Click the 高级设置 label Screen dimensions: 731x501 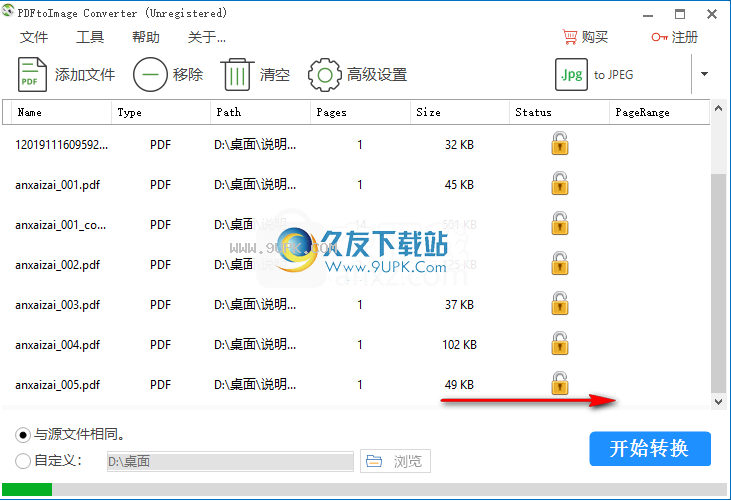click(377, 75)
